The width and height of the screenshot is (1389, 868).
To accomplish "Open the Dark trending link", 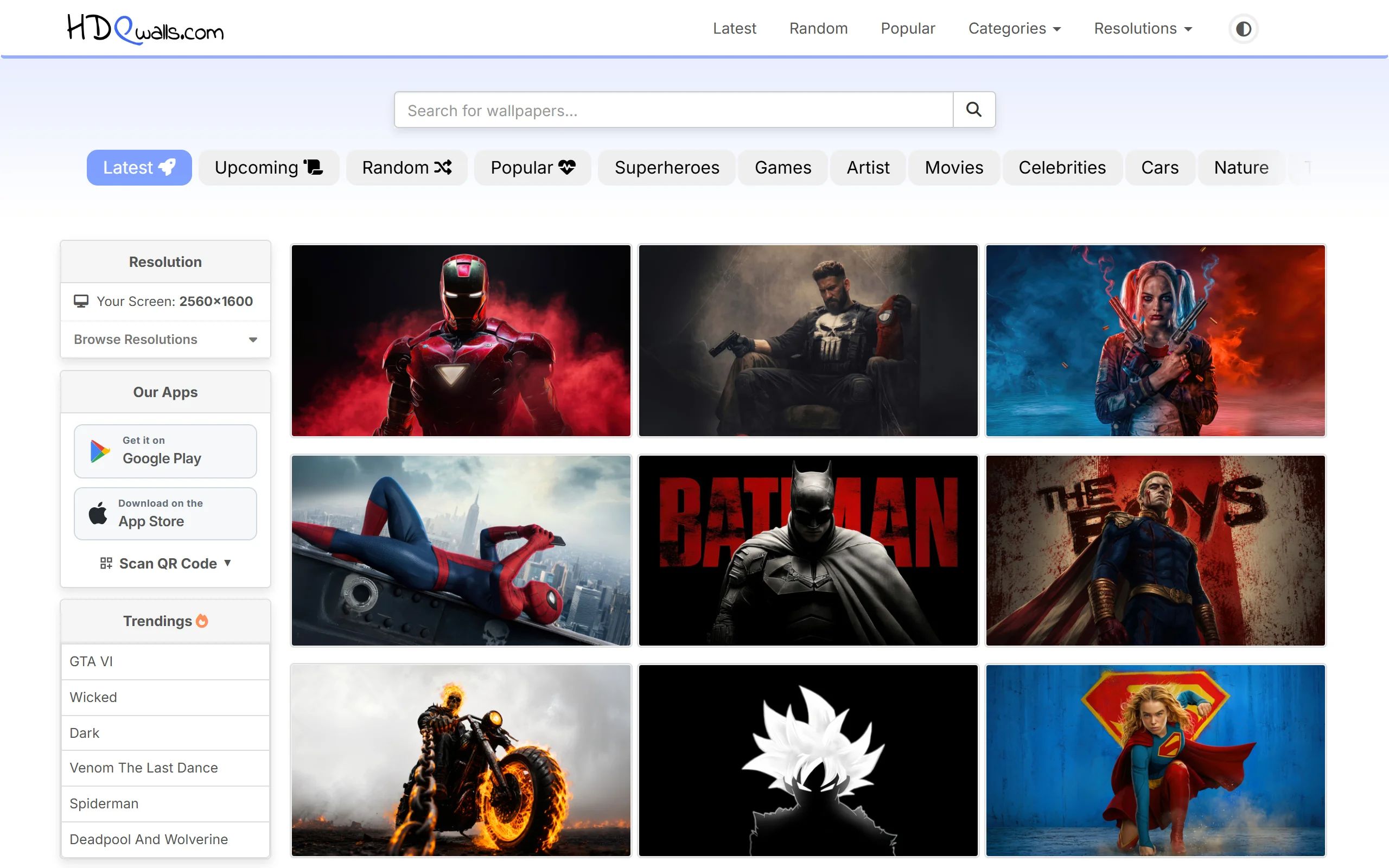I will [165, 733].
